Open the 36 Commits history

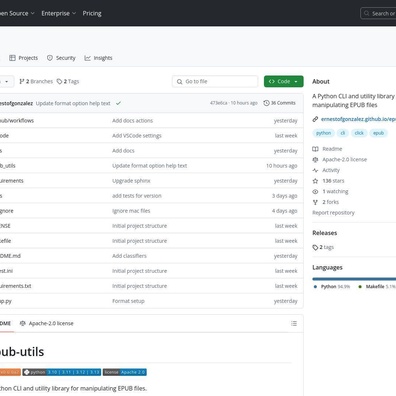(279, 103)
